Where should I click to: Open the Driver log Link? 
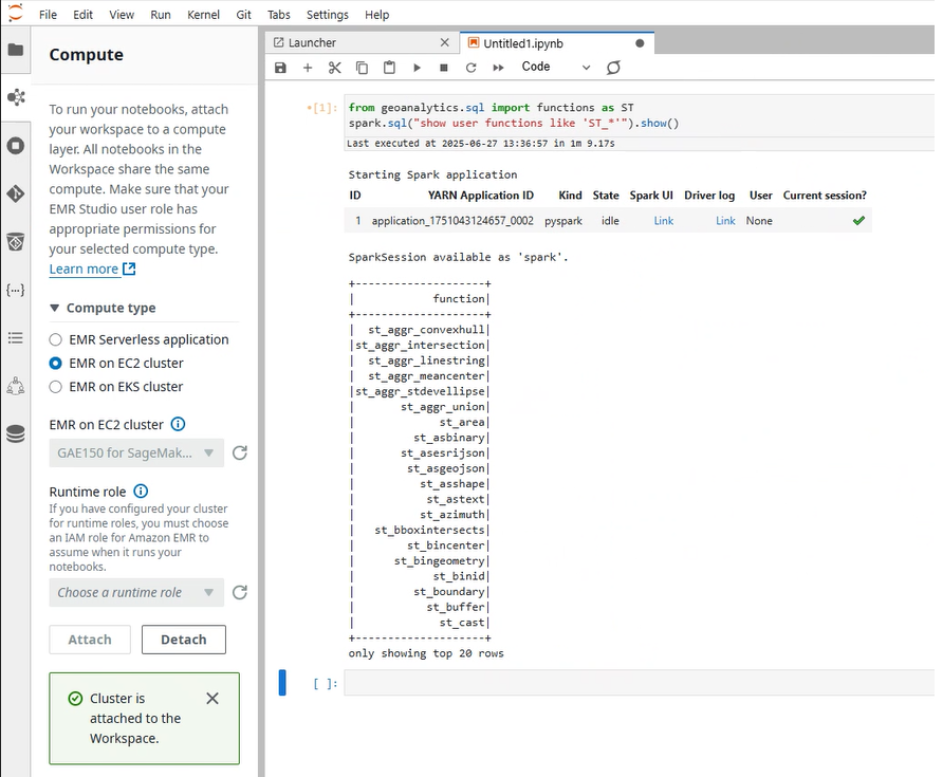[725, 221]
